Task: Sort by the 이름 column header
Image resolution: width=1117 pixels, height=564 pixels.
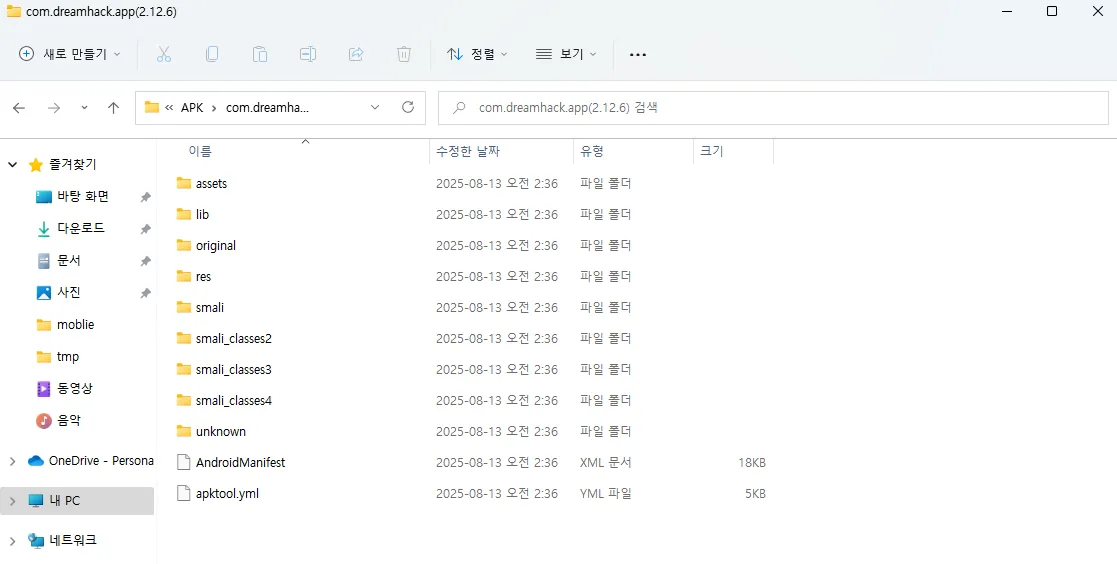Action: pyautogui.click(x=200, y=151)
